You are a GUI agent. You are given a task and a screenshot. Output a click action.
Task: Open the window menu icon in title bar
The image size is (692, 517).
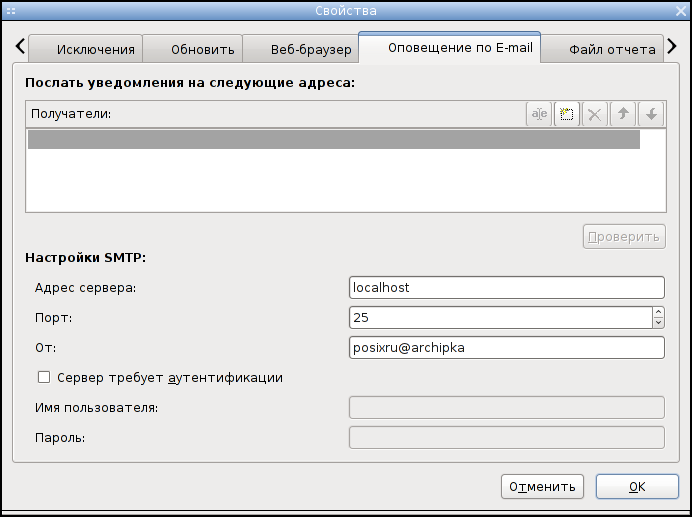coord(11,11)
